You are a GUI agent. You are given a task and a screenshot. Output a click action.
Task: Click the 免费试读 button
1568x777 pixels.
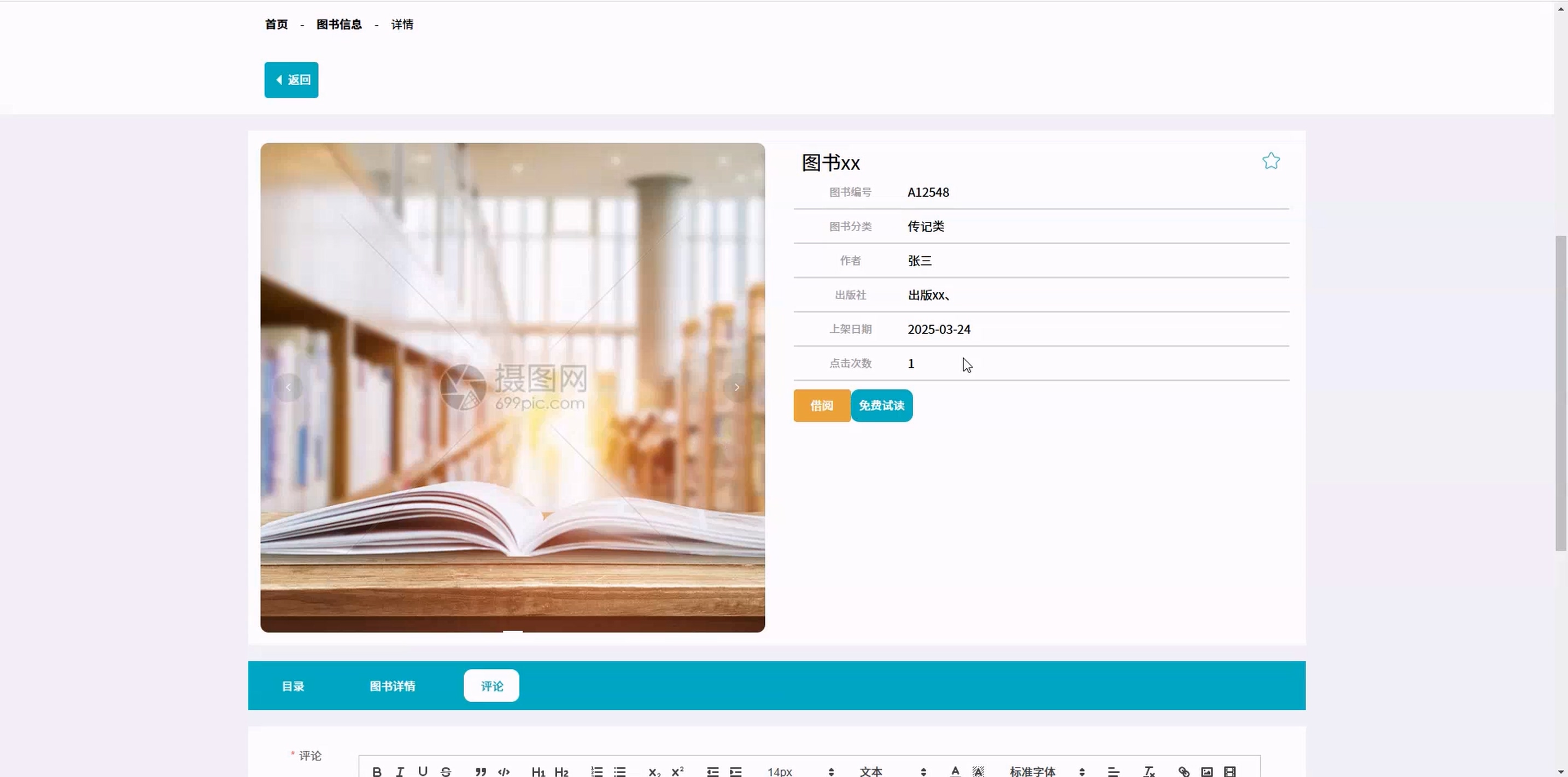click(881, 406)
